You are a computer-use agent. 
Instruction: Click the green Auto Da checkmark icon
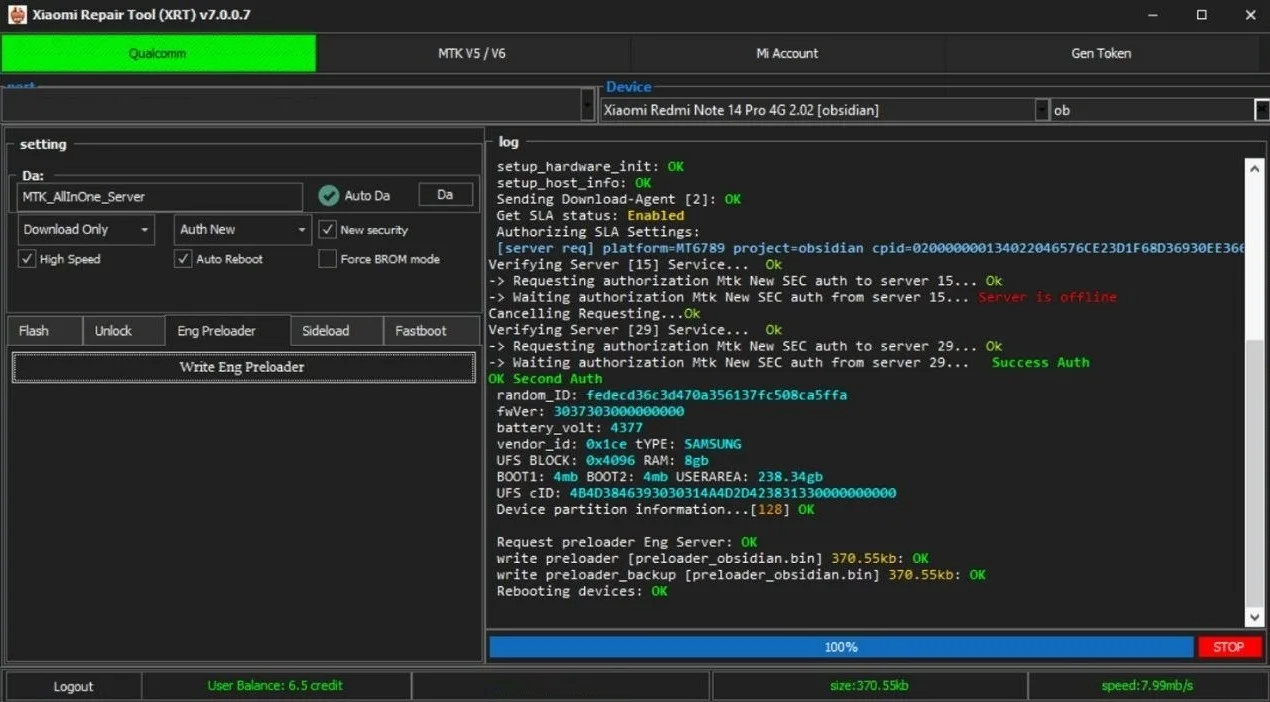click(329, 196)
